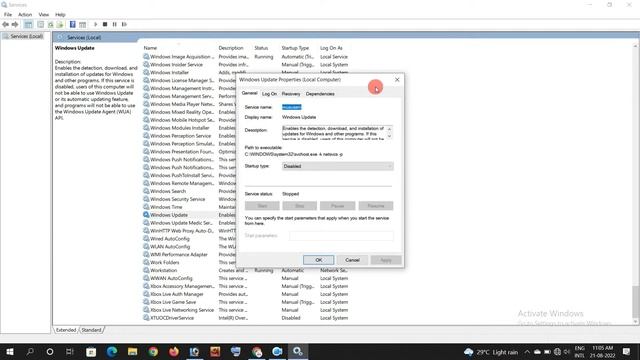The height and width of the screenshot is (360, 640).
Task: Select the Xbox Live Auth Manager row
Action: (x=246, y=294)
